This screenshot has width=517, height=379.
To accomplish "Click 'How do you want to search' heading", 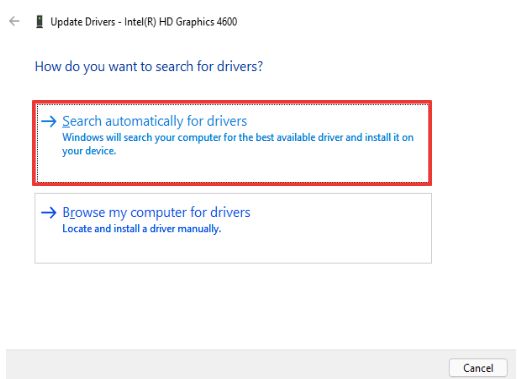I will tap(149, 67).
